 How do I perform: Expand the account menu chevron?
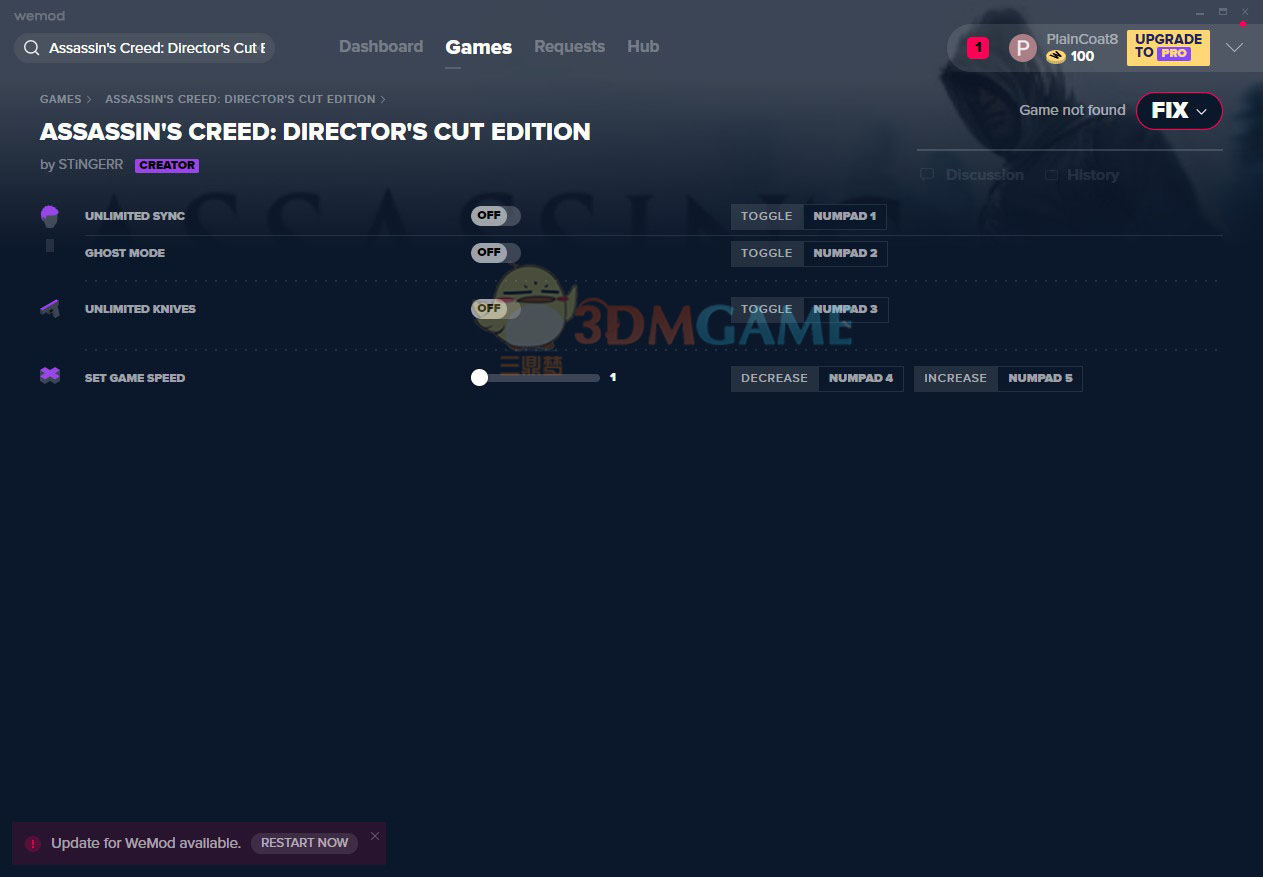(x=1235, y=47)
